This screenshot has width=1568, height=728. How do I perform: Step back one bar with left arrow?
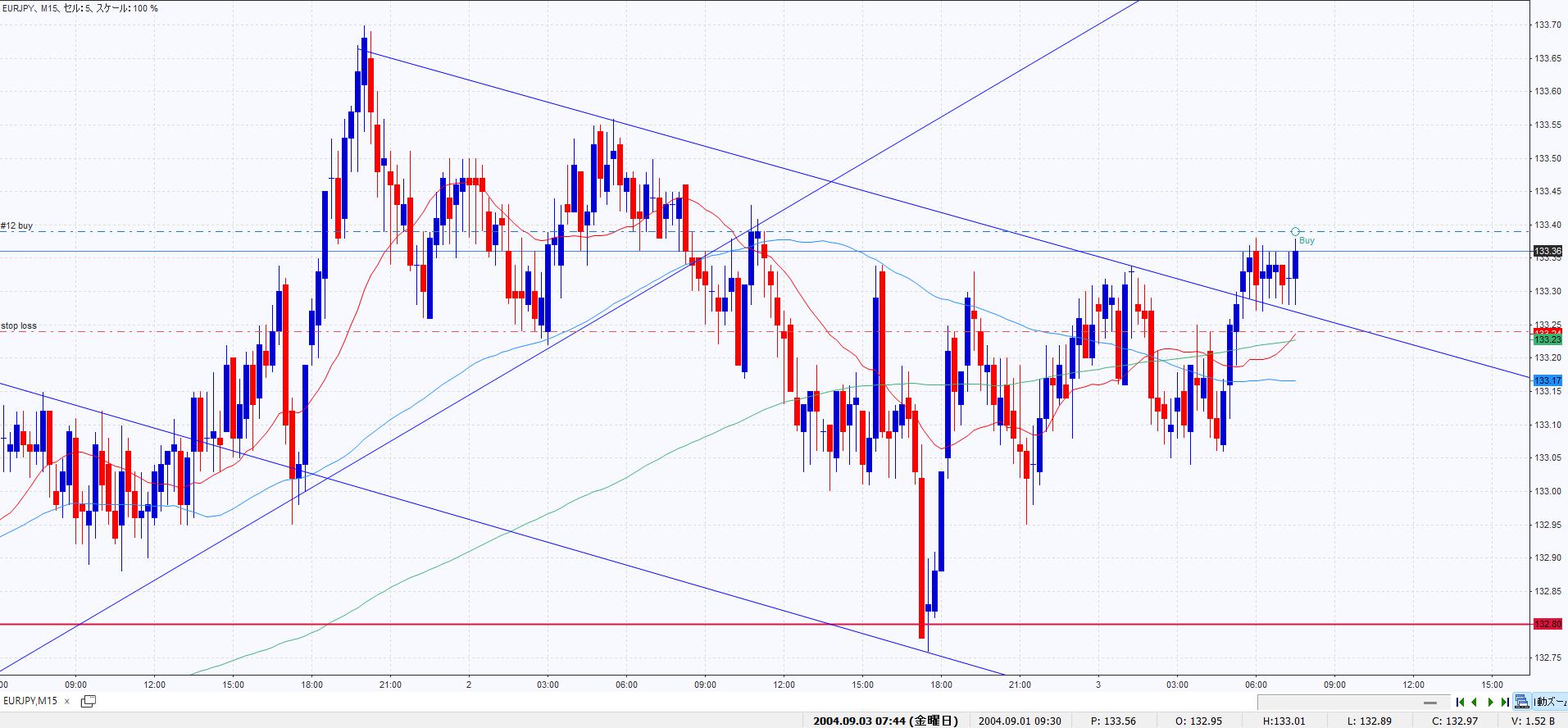tap(1475, 702)
